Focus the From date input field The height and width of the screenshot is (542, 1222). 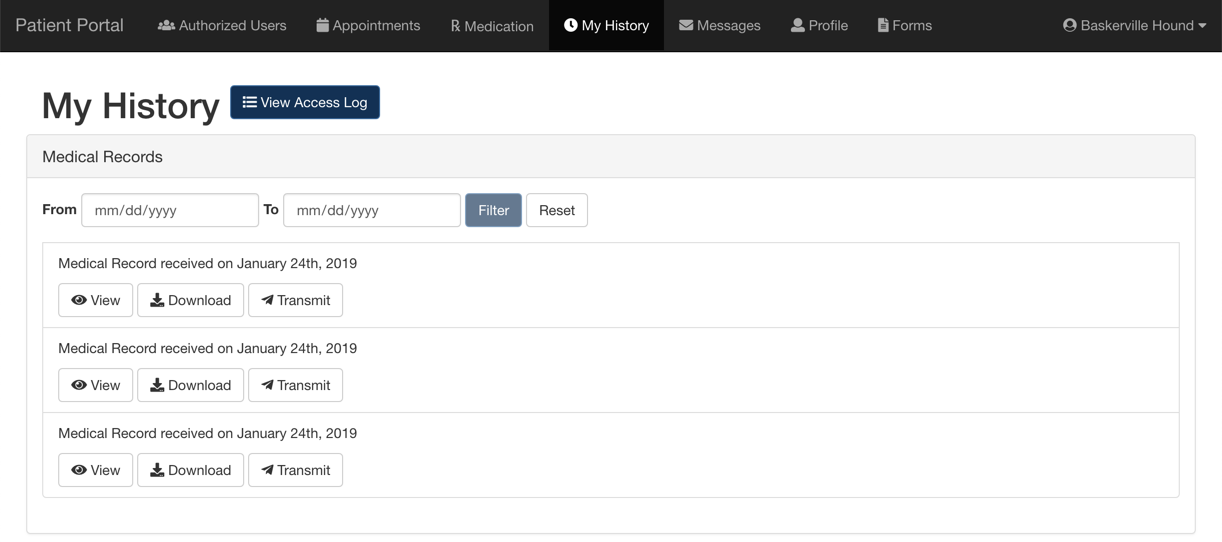click(x=170, y=210)
